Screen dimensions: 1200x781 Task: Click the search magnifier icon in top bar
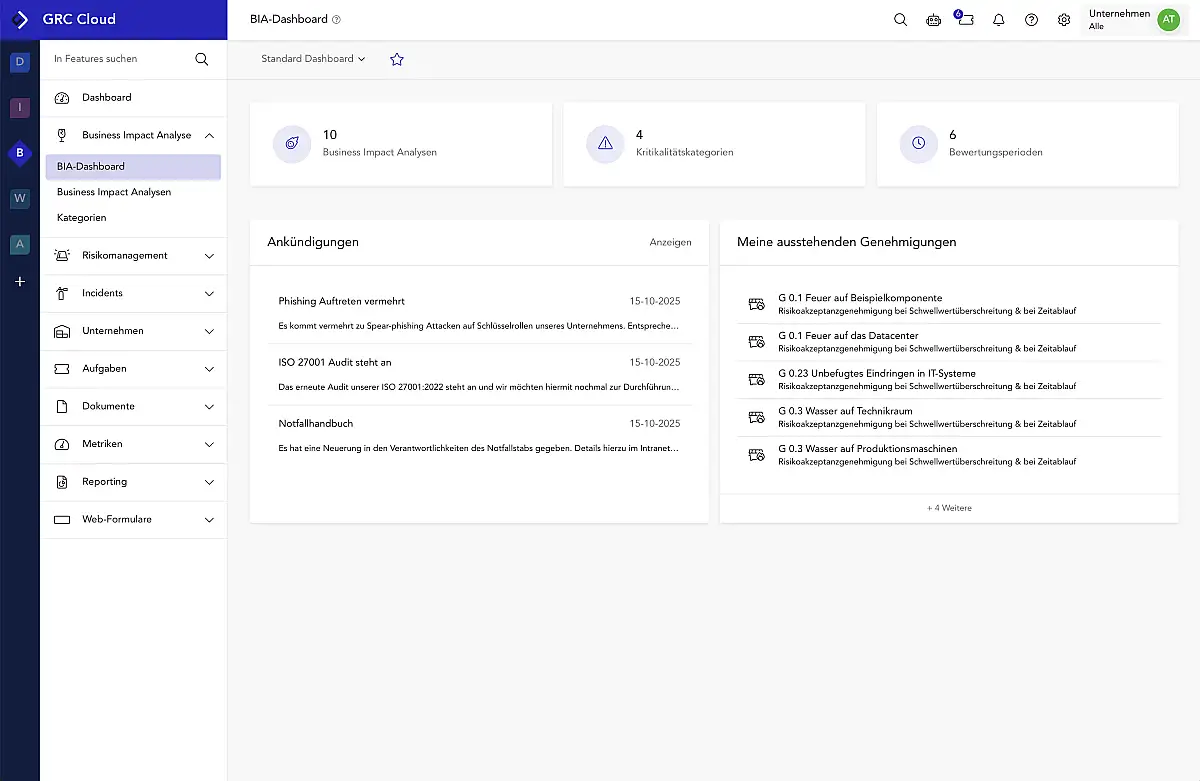pyautogui.click(x=900, y=20)
